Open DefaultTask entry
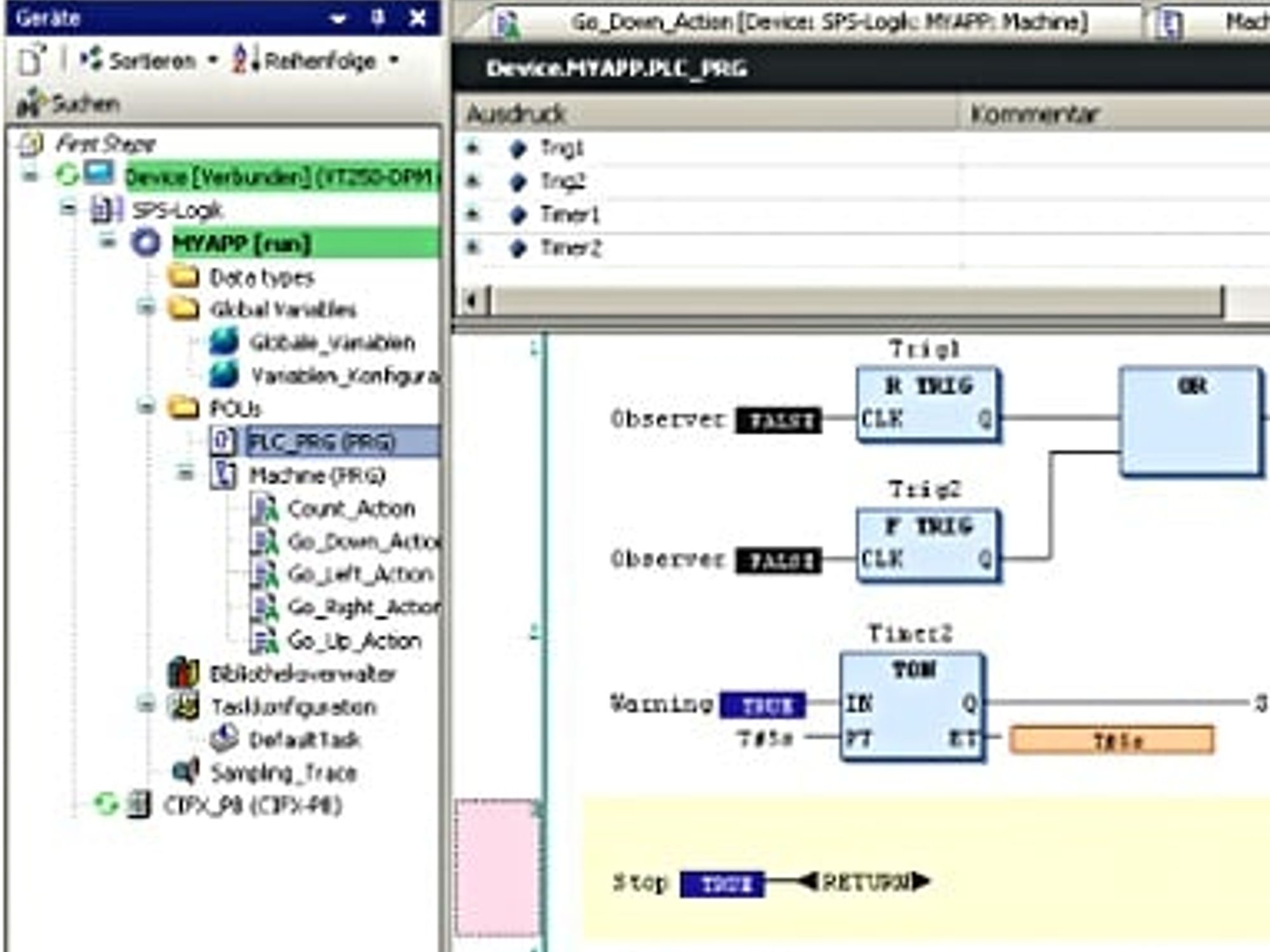 tap(305, 740)
